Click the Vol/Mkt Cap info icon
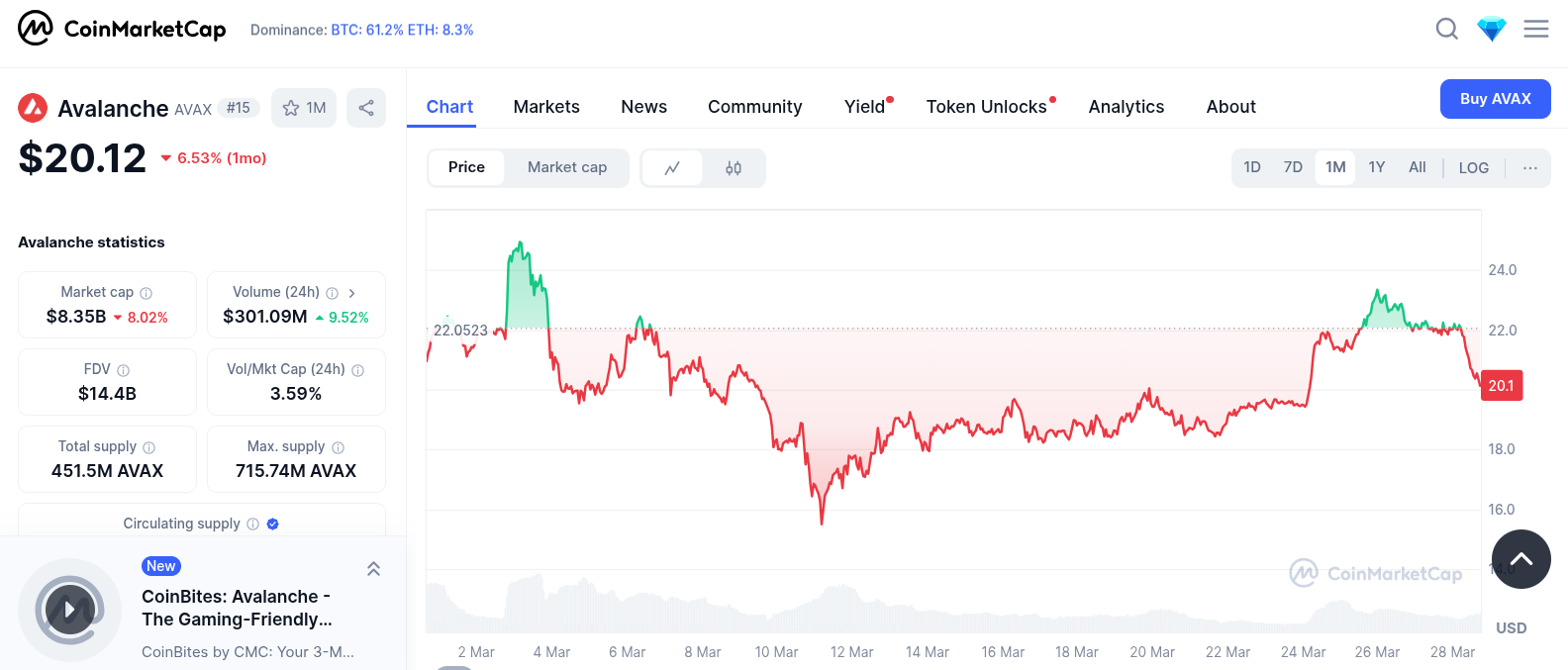The height and width of the screenshot is (670, 1568). [358, 370]
